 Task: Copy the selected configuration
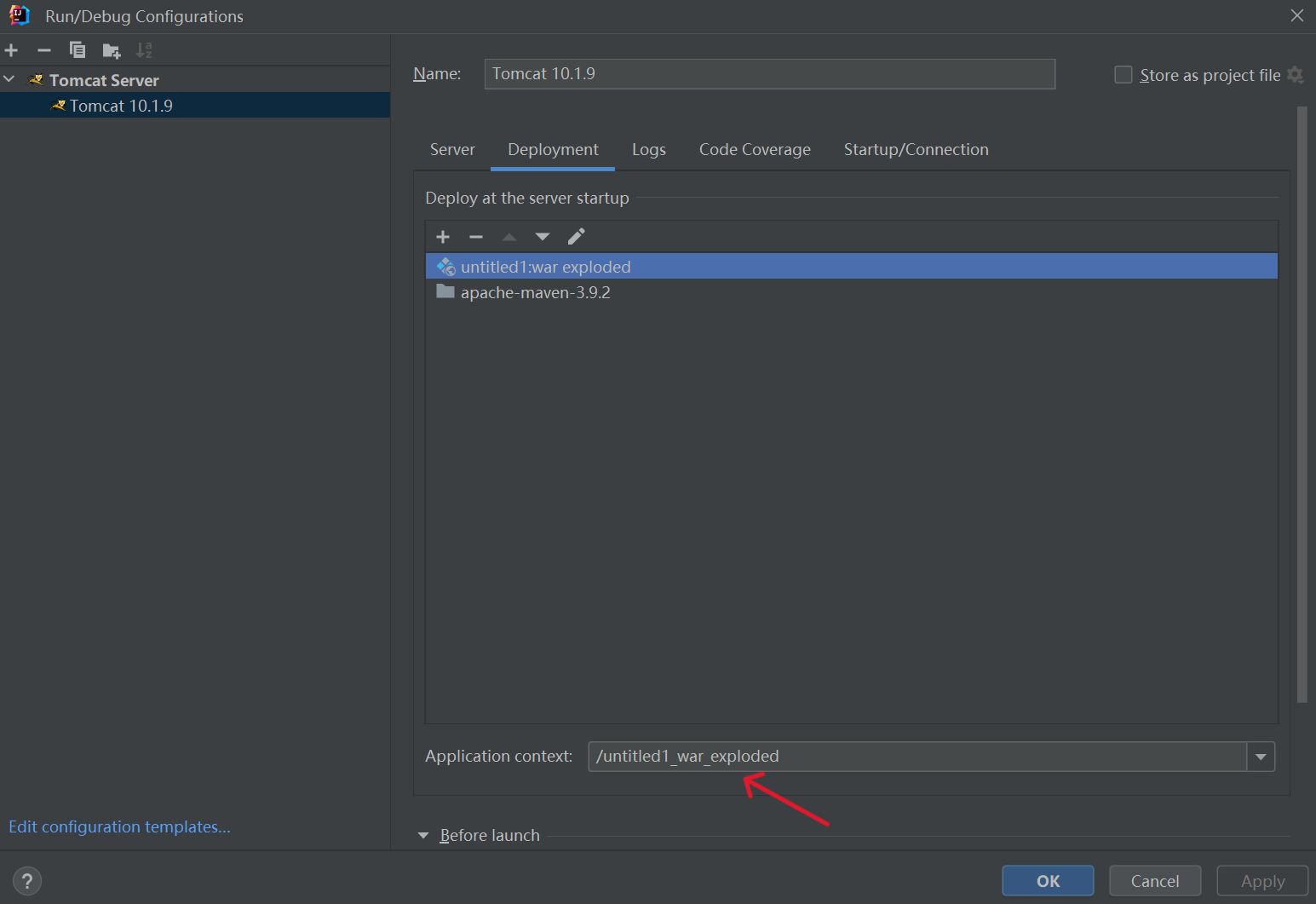click(x=78, y=50)
